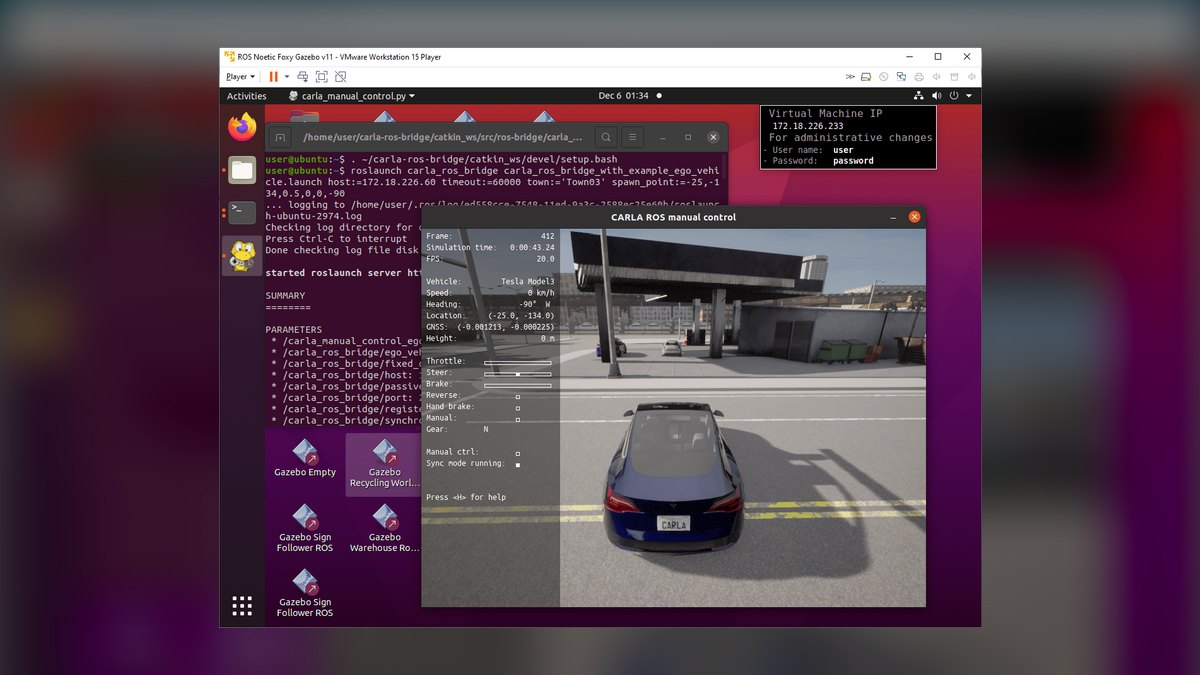Open search in the terminal window
This screenshot has width=1200, height=675.
pos(606,137)
